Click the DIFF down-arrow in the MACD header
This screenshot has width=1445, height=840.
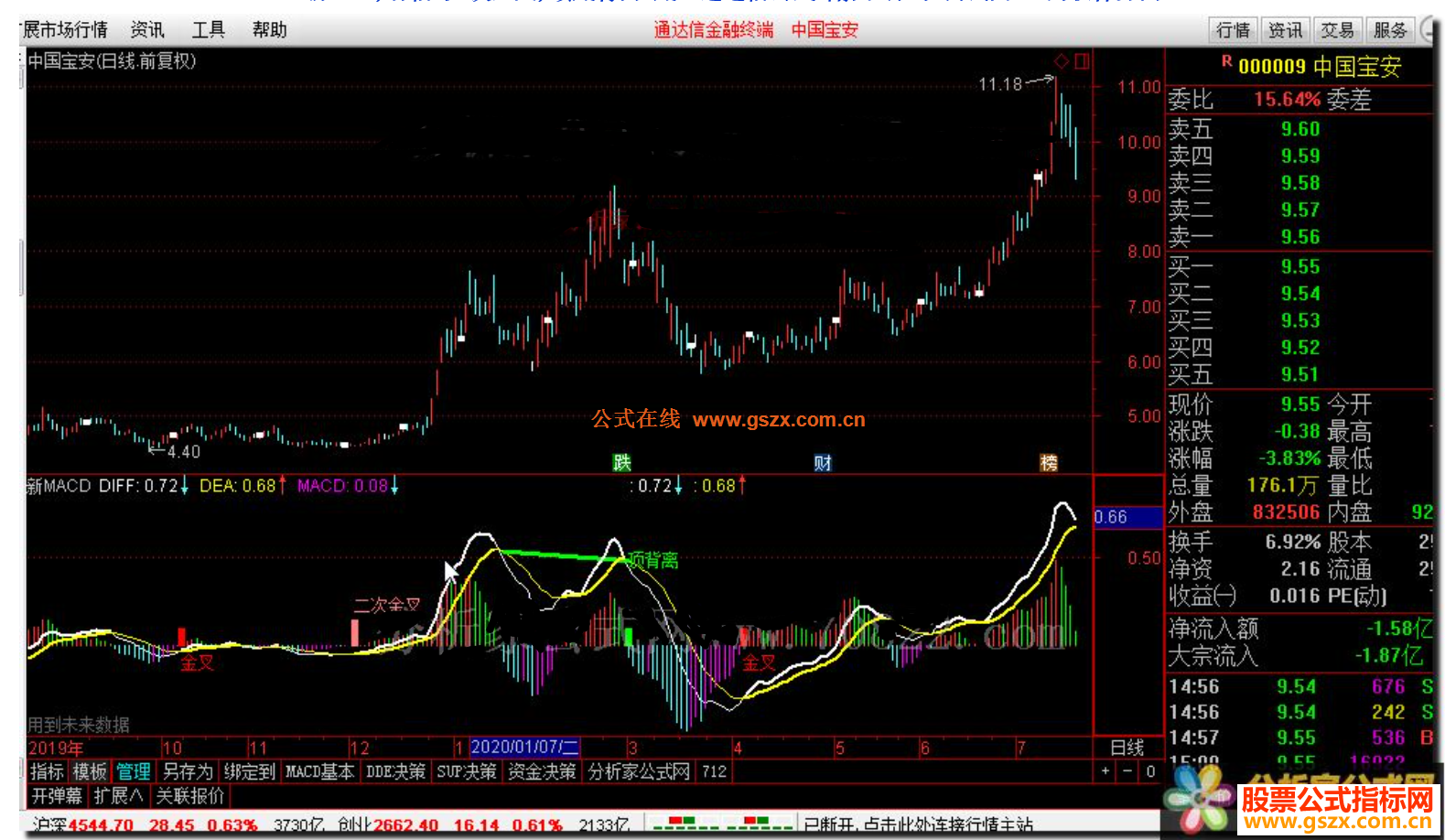click(x=185, y=486)
